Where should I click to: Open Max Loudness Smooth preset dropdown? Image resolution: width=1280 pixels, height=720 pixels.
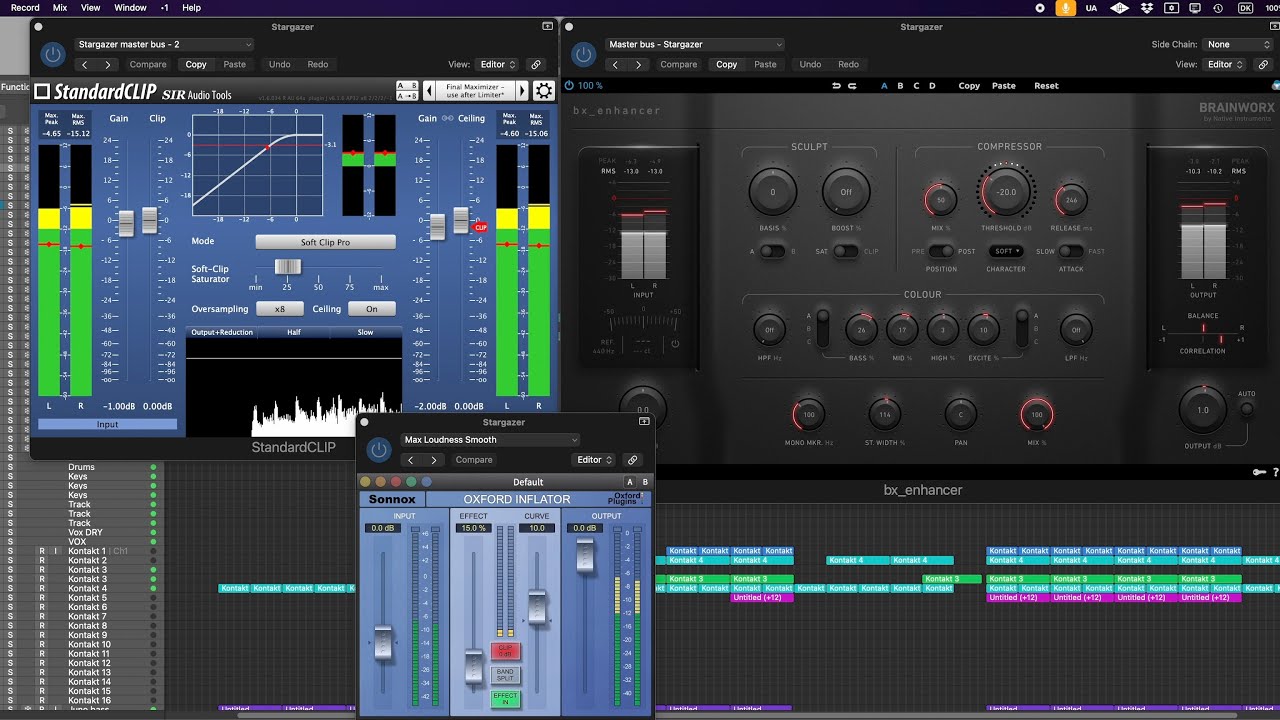(x=489, y=439)
